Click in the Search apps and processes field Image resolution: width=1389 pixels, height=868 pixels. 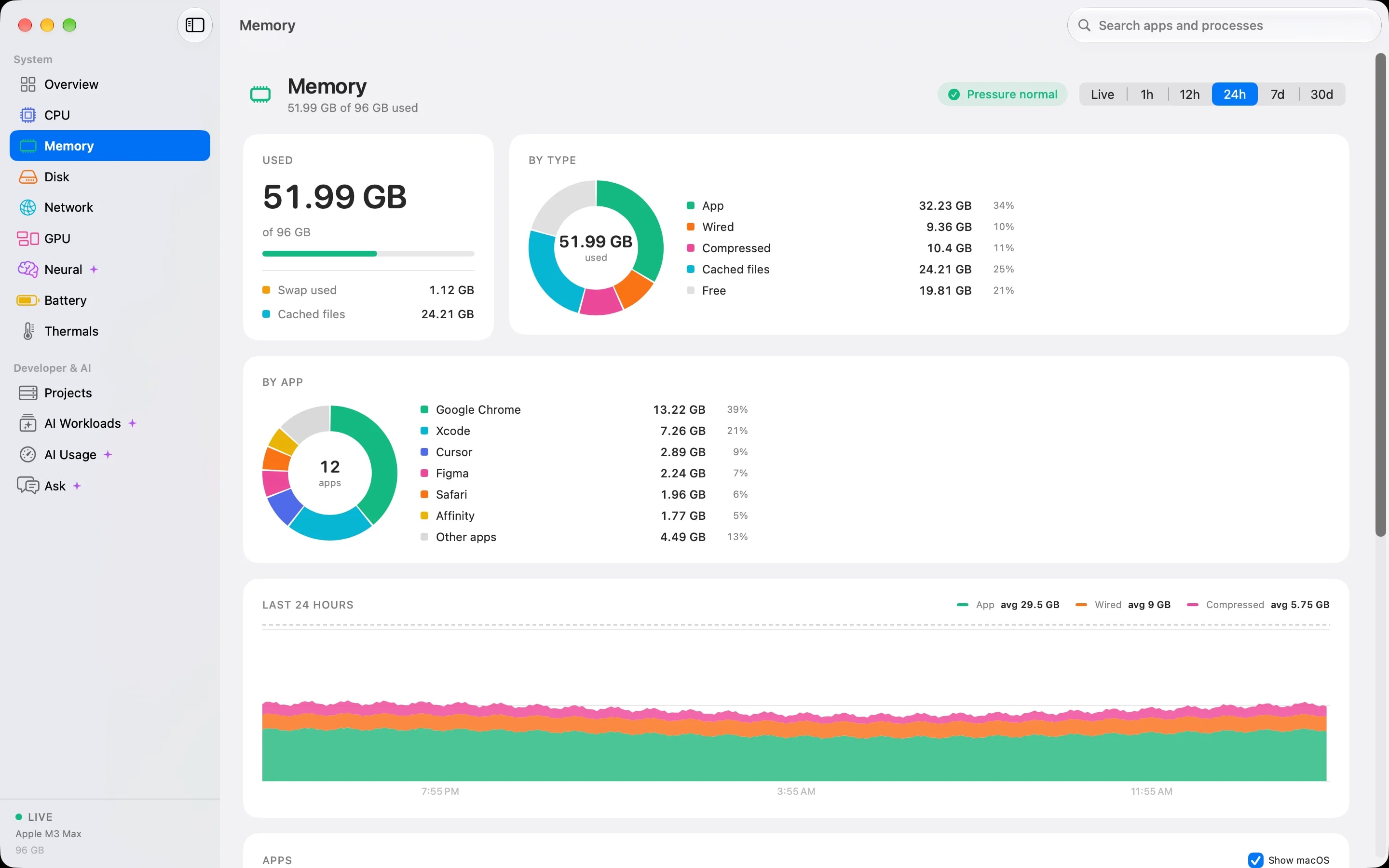(x=1224, y=25)
